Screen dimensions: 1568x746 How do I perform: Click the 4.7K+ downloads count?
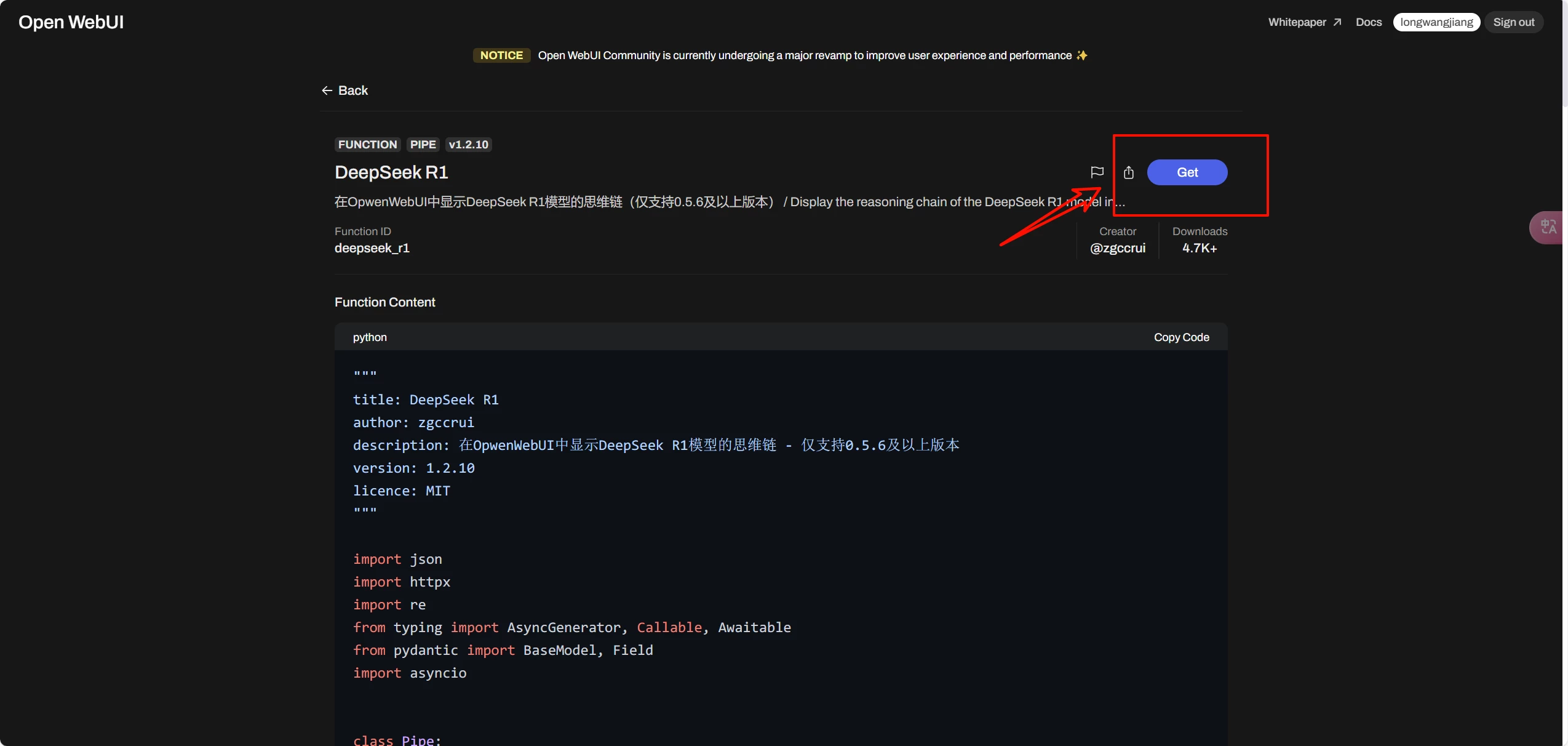click(1199, 248)
